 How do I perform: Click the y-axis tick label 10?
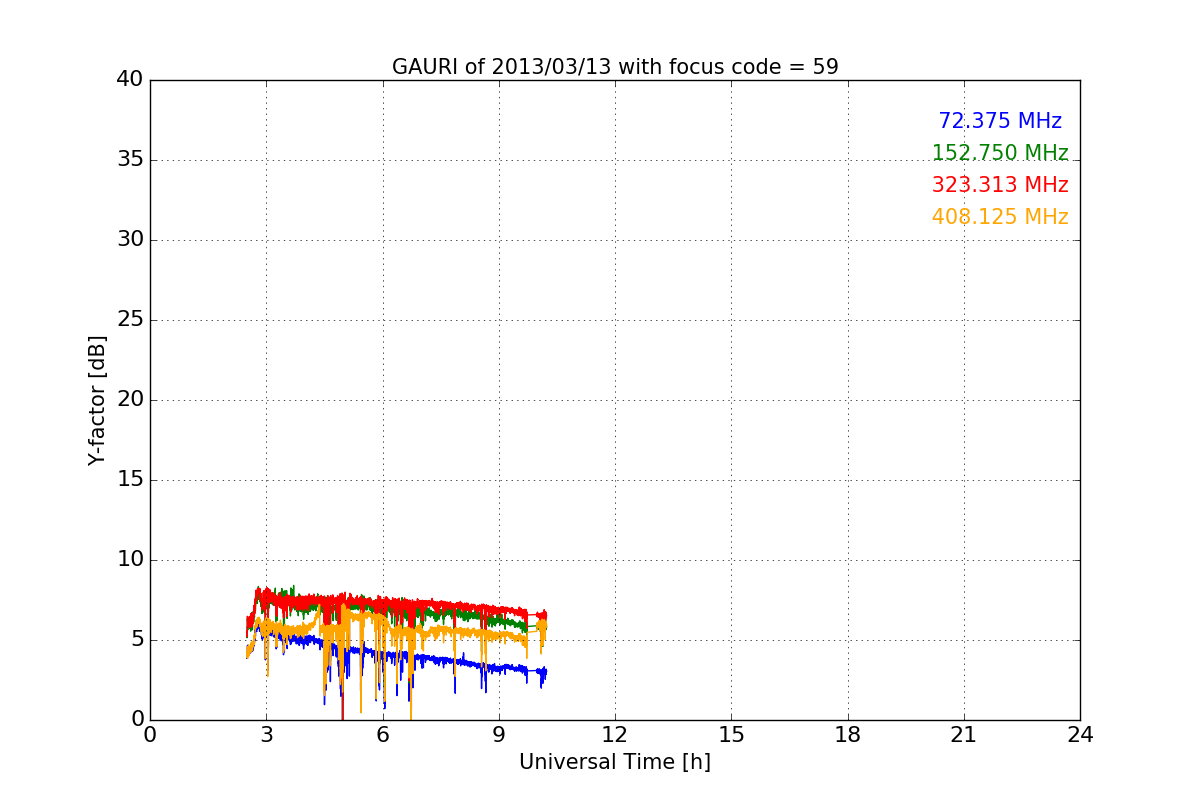coord(130,560)
